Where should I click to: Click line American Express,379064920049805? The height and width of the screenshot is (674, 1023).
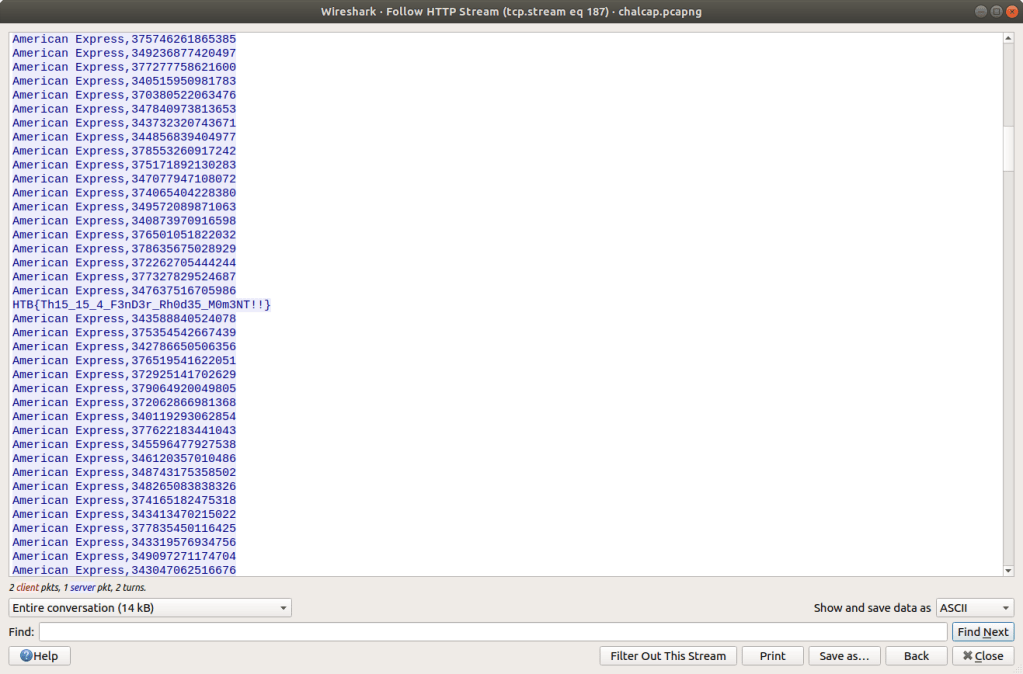[x=124, y=389]
